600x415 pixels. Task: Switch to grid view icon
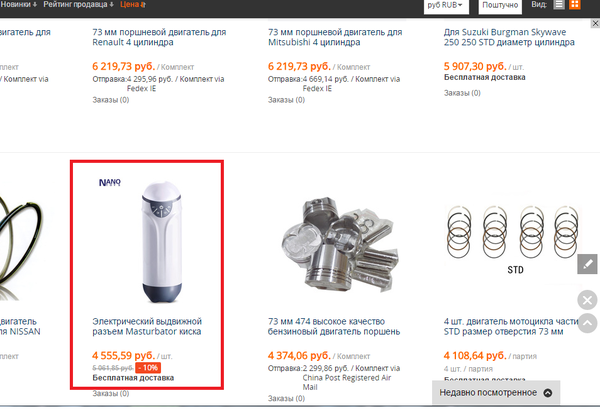[x=575, y=5]
